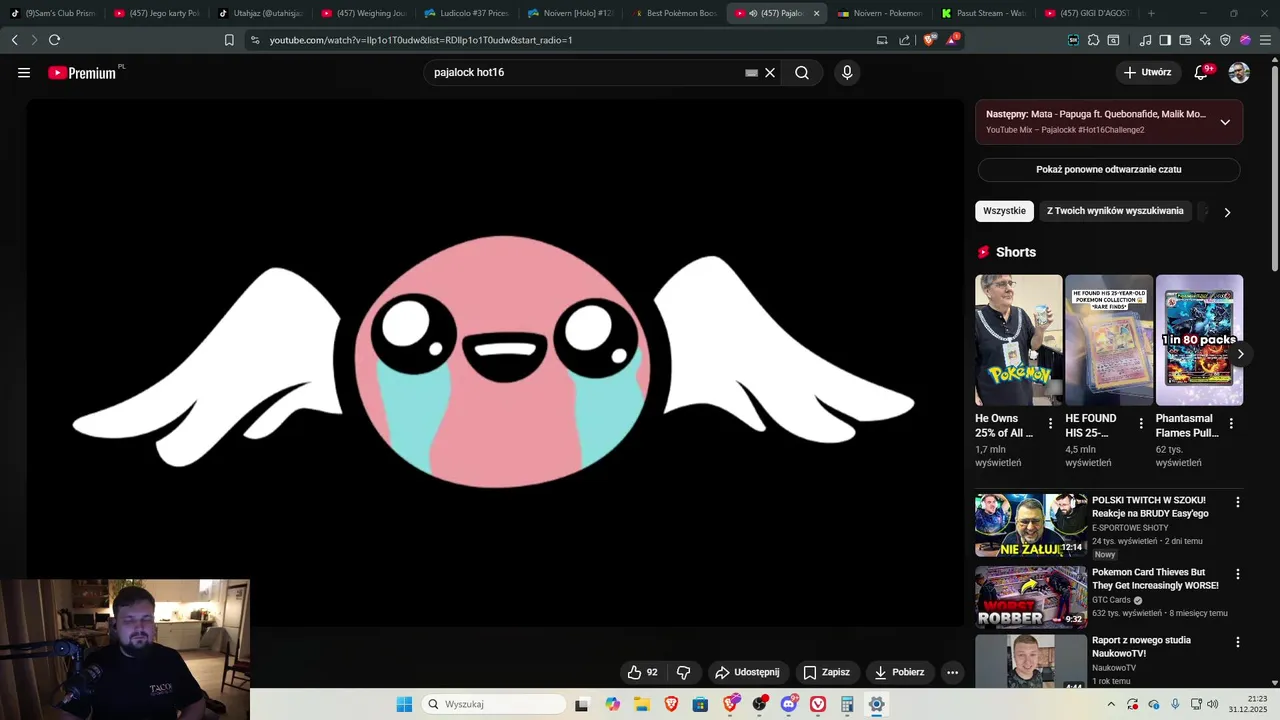Open options for Phantasmal Flames Short
1280x720 pixels.
1231,424
